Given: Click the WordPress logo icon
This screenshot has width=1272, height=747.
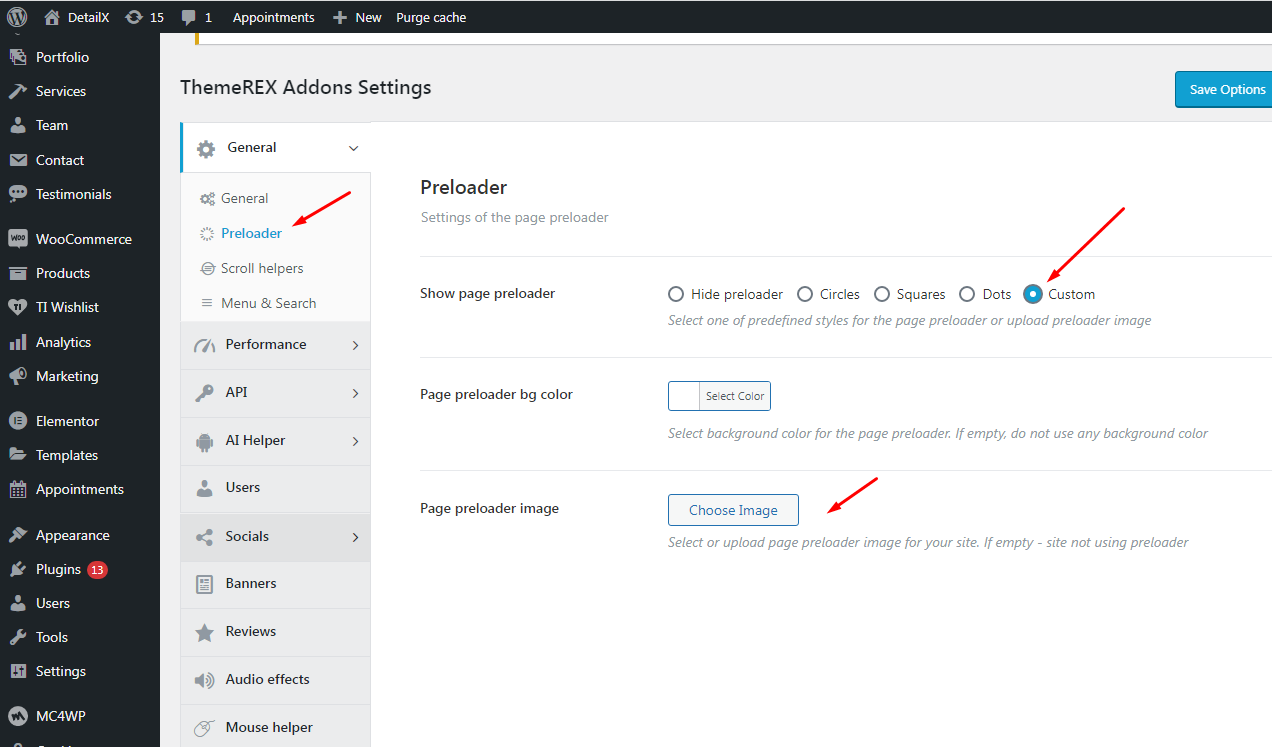Looking at the screenshot, I should 17,17.
